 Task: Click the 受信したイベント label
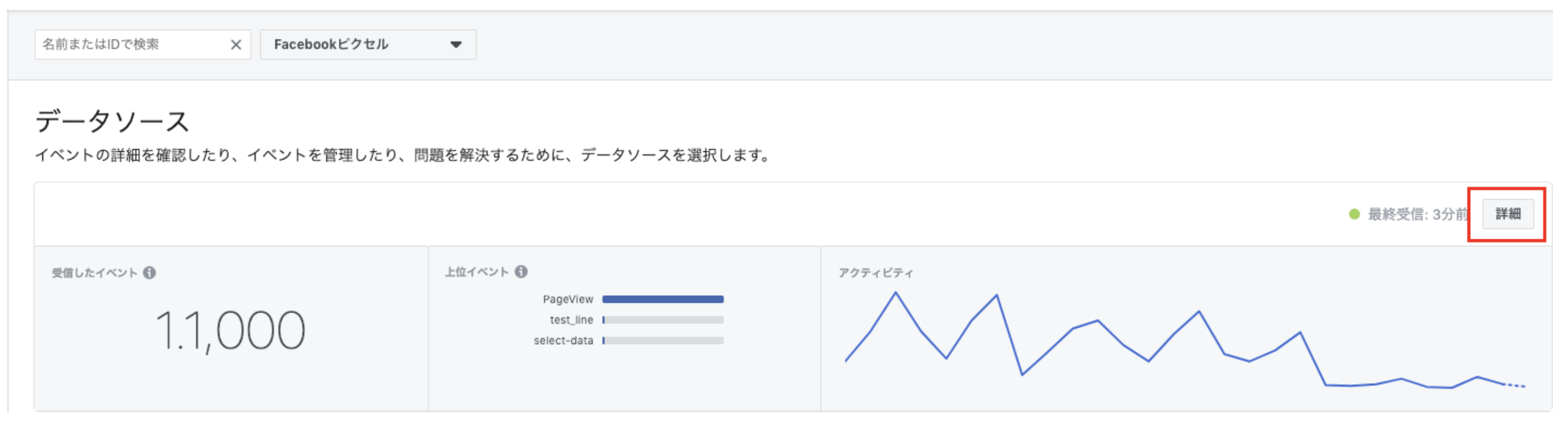coord(94,272)
